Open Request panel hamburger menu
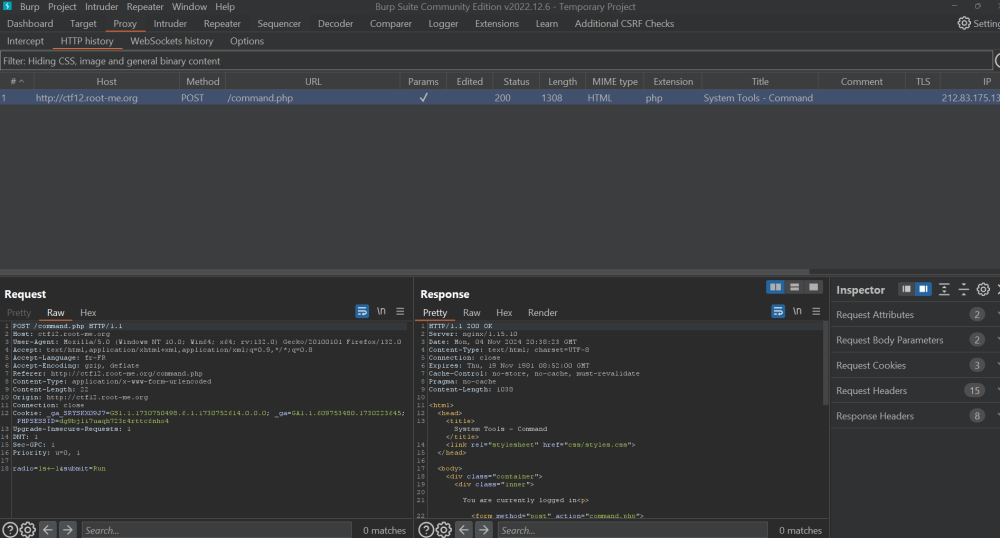1000x538 pixels. tap(400, 311)
